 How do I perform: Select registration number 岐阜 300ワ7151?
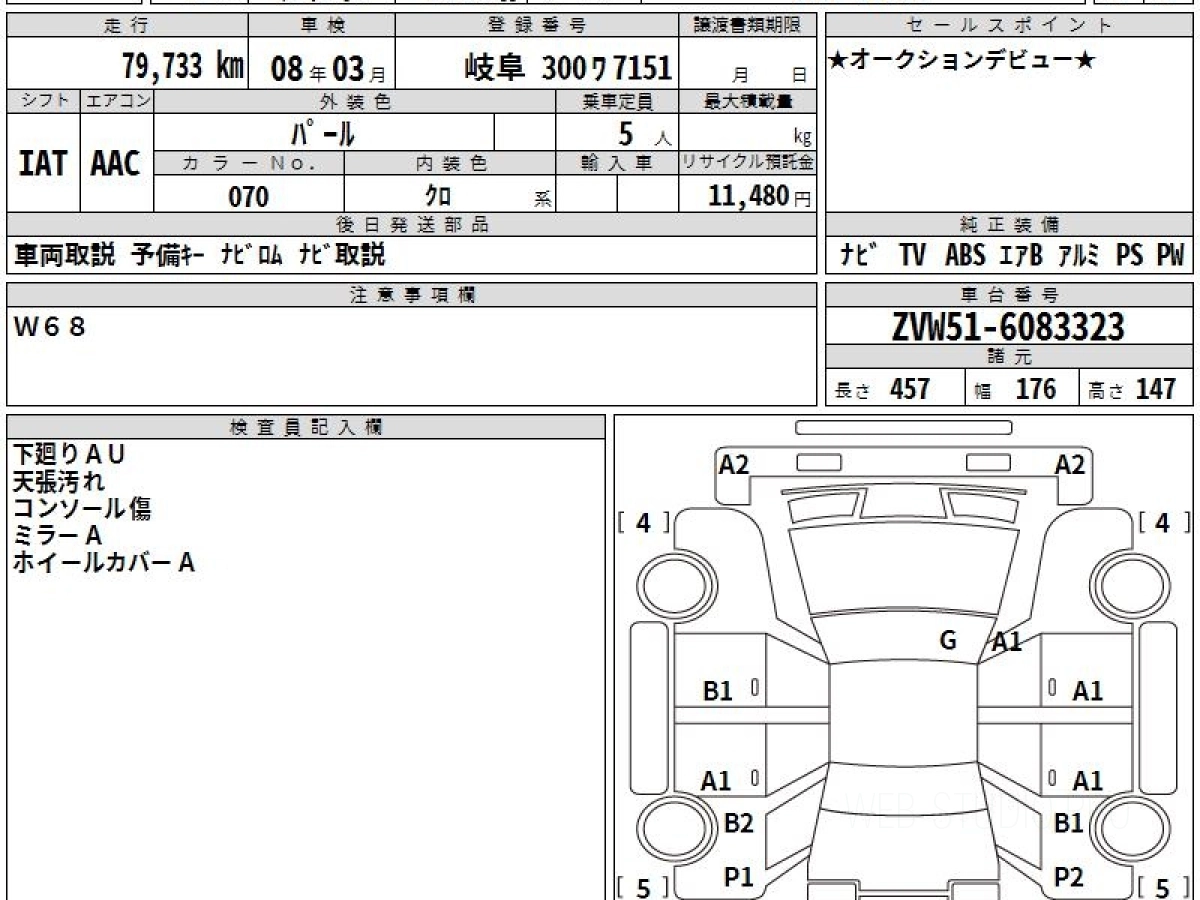[567, 68]
